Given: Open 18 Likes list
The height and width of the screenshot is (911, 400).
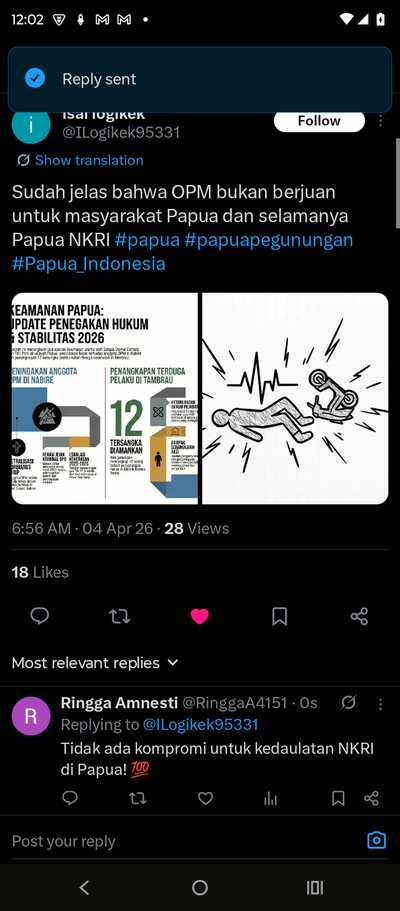Looking at the screenshot, I should [x=40, y=572].
